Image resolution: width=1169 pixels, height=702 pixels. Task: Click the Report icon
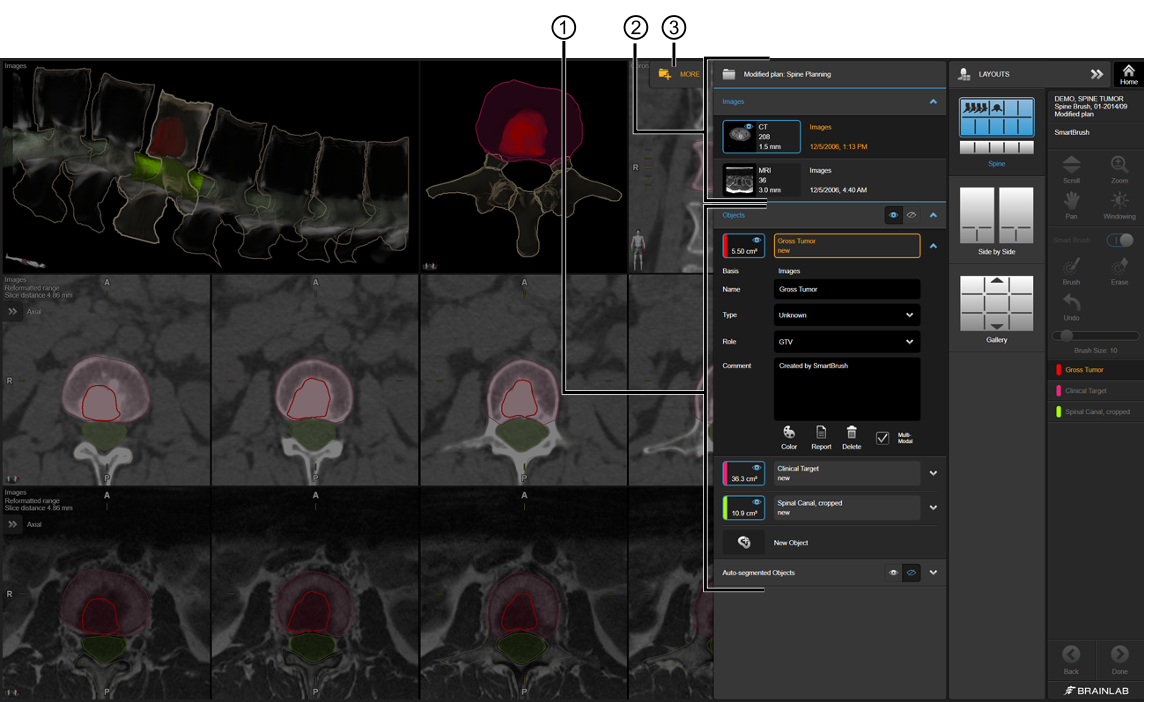click(x=821, y=437)
